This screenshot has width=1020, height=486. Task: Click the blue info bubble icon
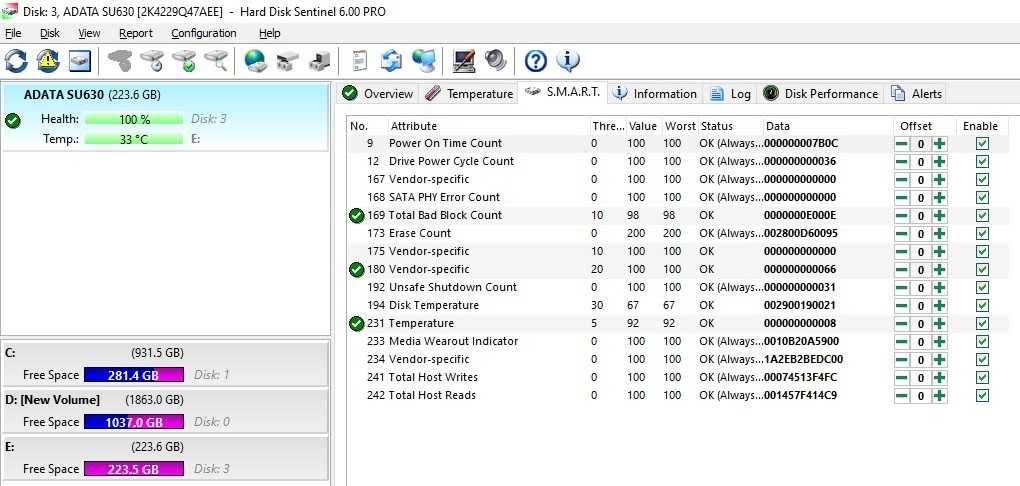(x=567, y=61)
